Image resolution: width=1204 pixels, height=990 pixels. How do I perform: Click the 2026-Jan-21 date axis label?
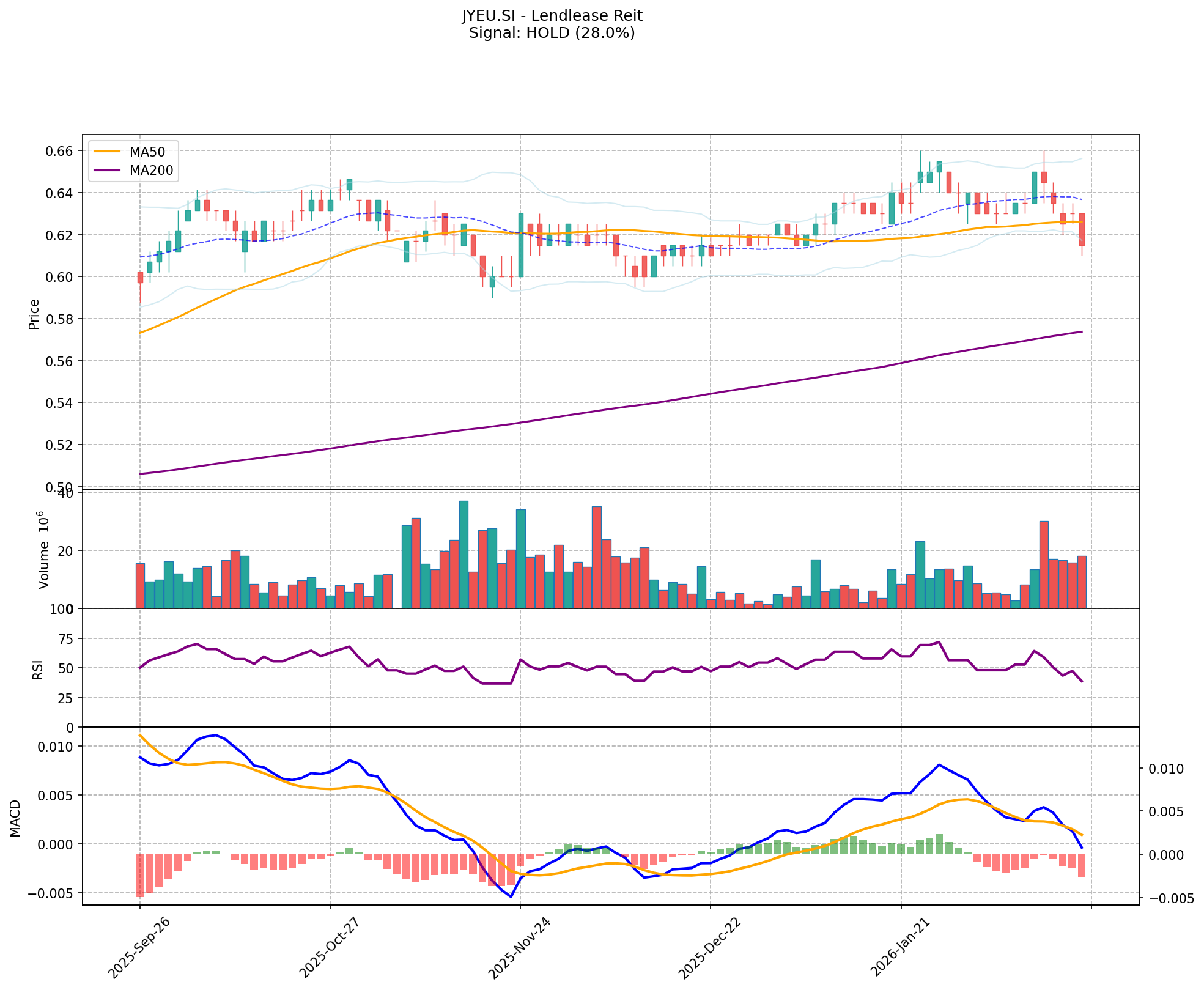(900, 947)
